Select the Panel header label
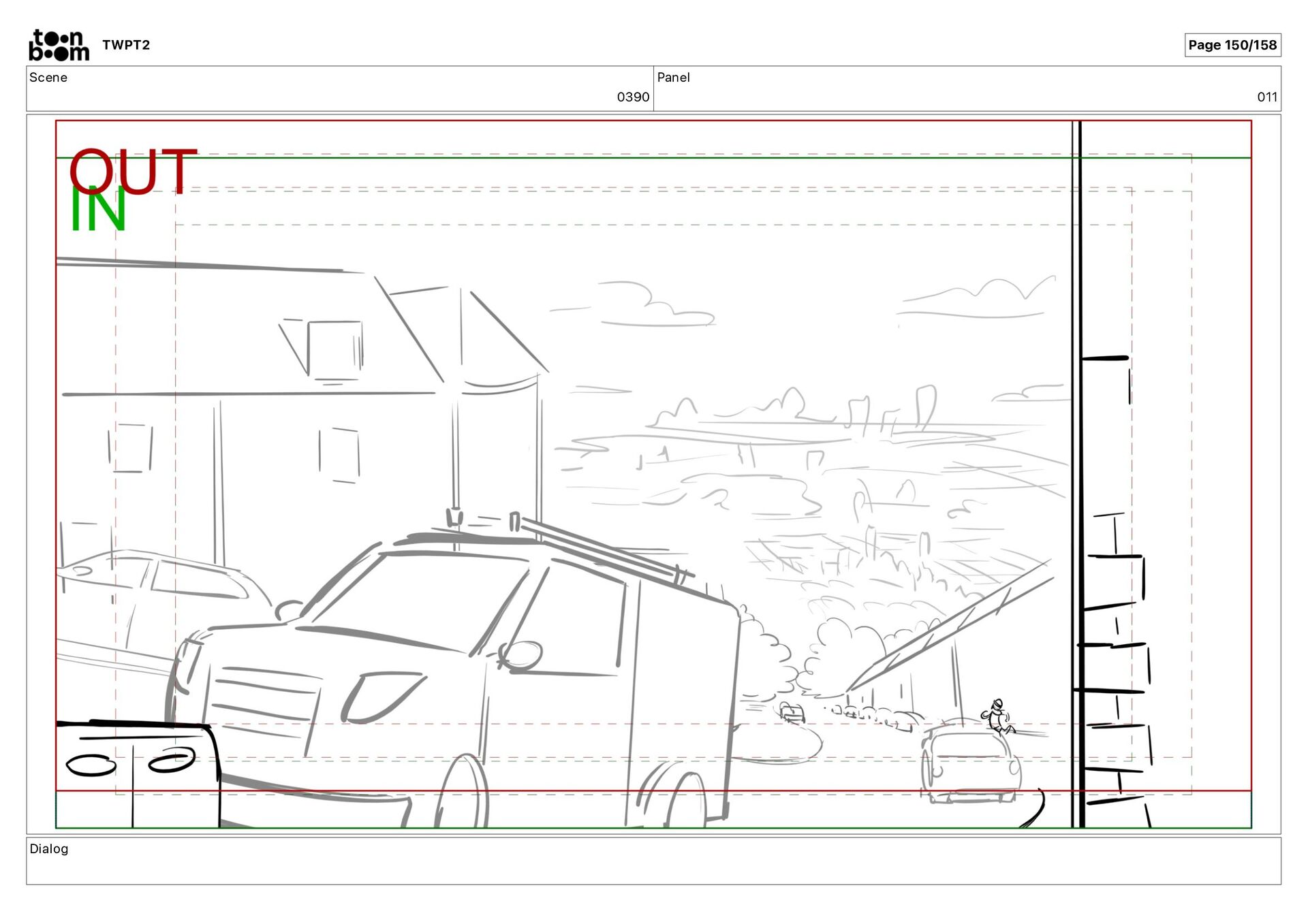This screenshot has height=924, width=1308. point(673,78)
